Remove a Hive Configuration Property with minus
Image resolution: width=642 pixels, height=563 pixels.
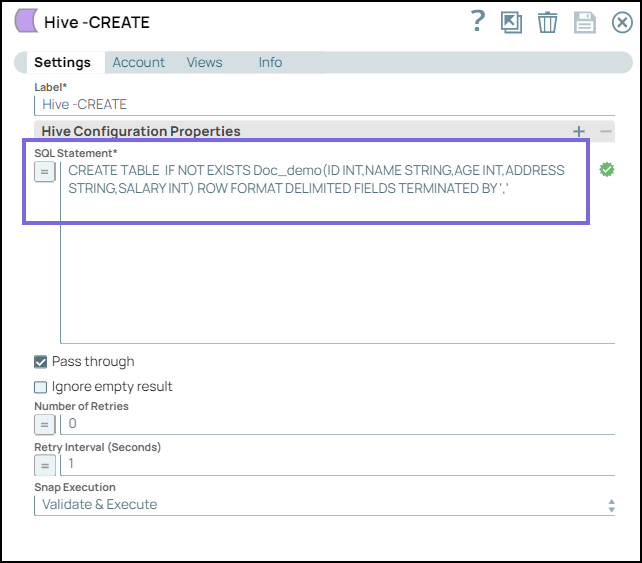point(606,131)
